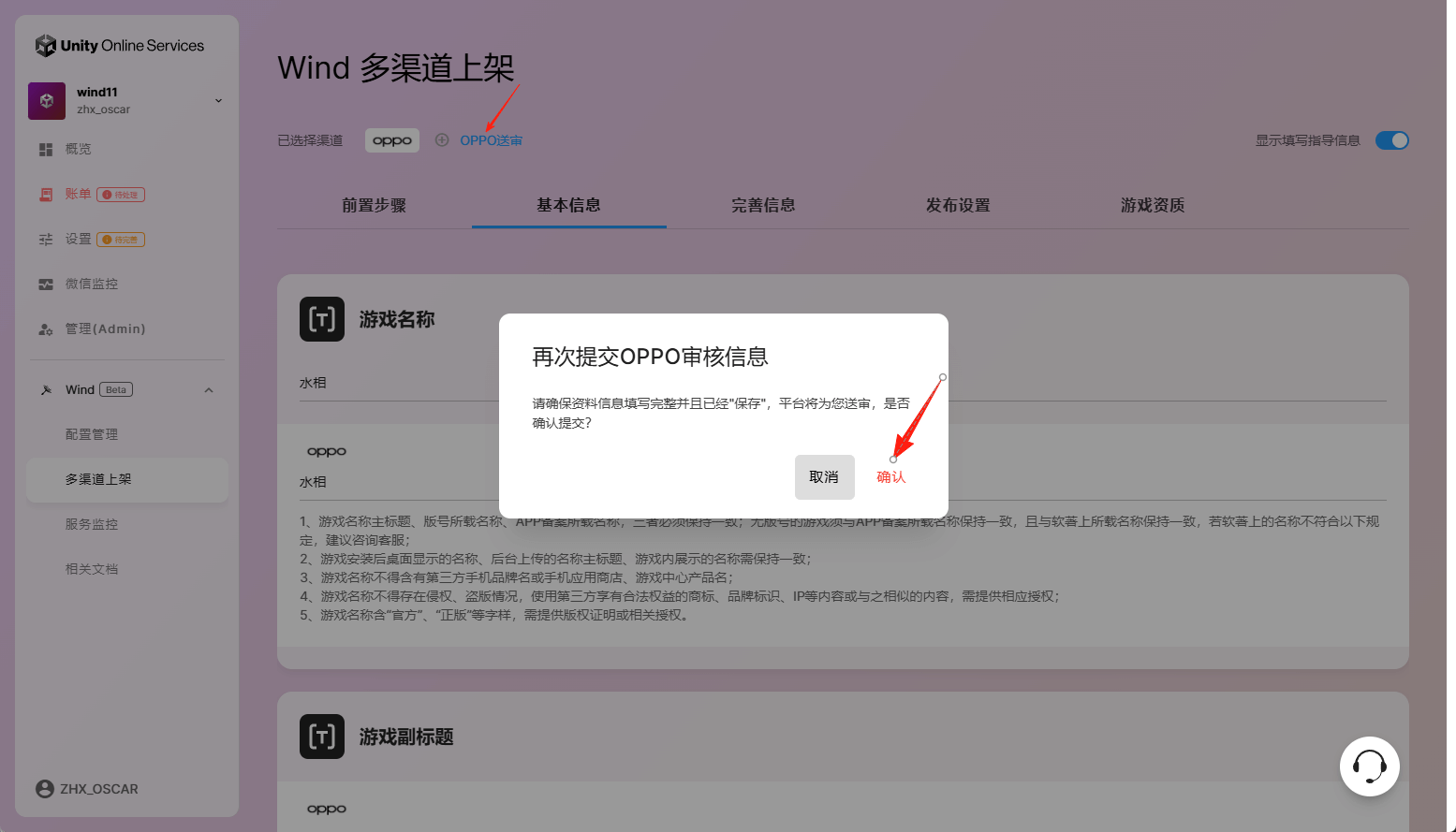This screenshot has width=1456, height=832.
Task: Open 配置管理 in the sidebar
Action: coord(92,434)
